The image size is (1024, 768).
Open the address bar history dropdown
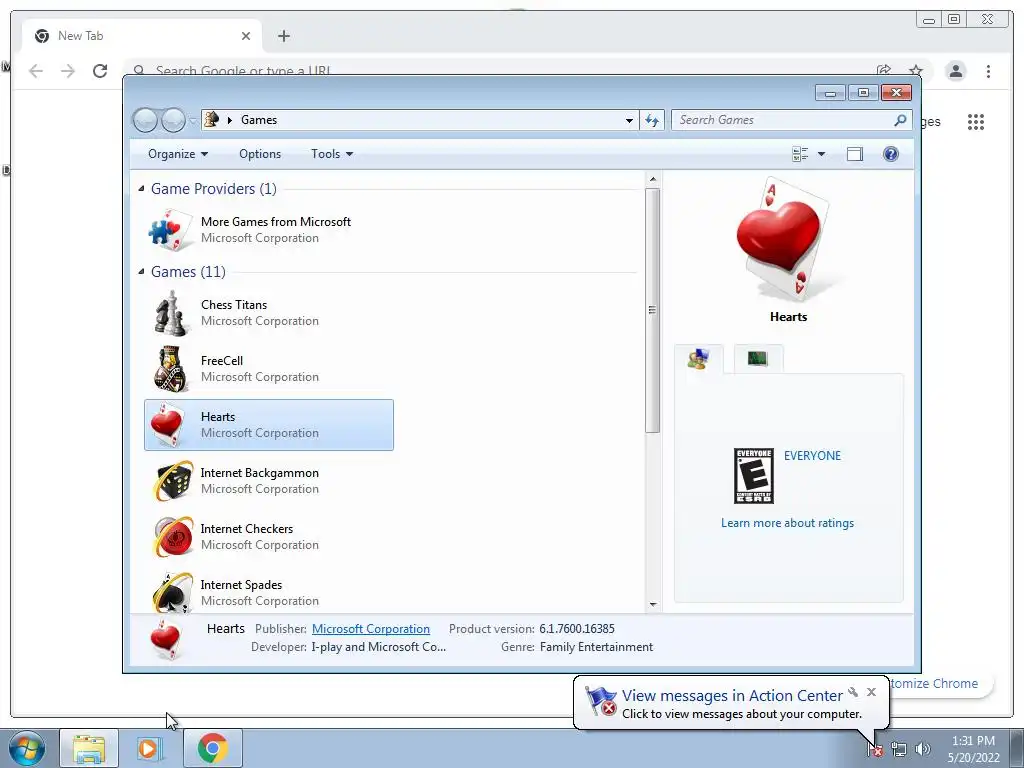point(629,120)
